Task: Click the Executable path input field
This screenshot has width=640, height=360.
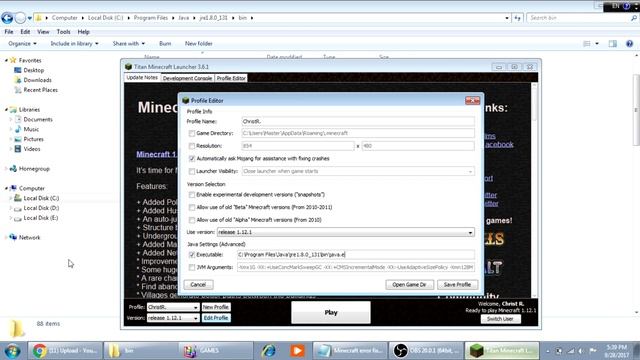Action: (x=356, y=255)
